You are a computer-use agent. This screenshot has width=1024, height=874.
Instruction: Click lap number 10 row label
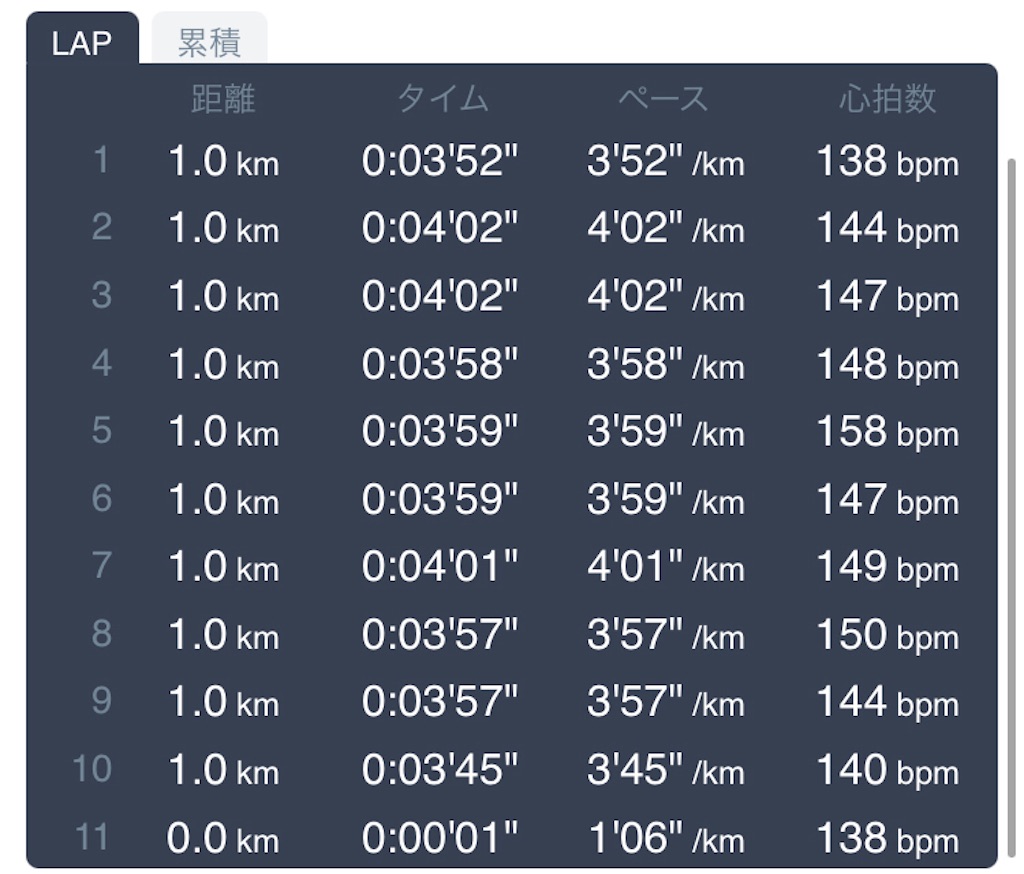pos(92,769)
